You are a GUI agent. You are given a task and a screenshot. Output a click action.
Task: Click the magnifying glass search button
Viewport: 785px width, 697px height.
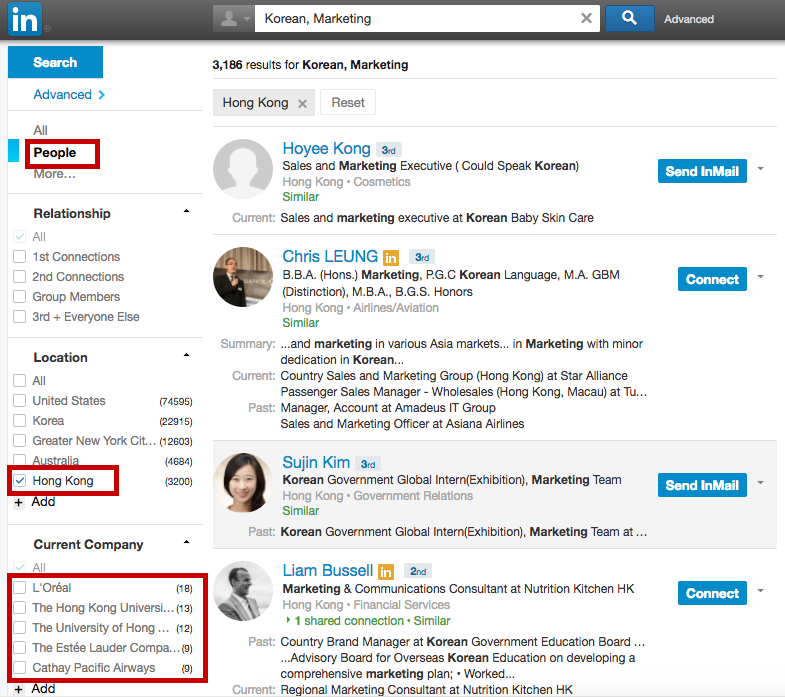pyautogui.click(x=629, y=19)
